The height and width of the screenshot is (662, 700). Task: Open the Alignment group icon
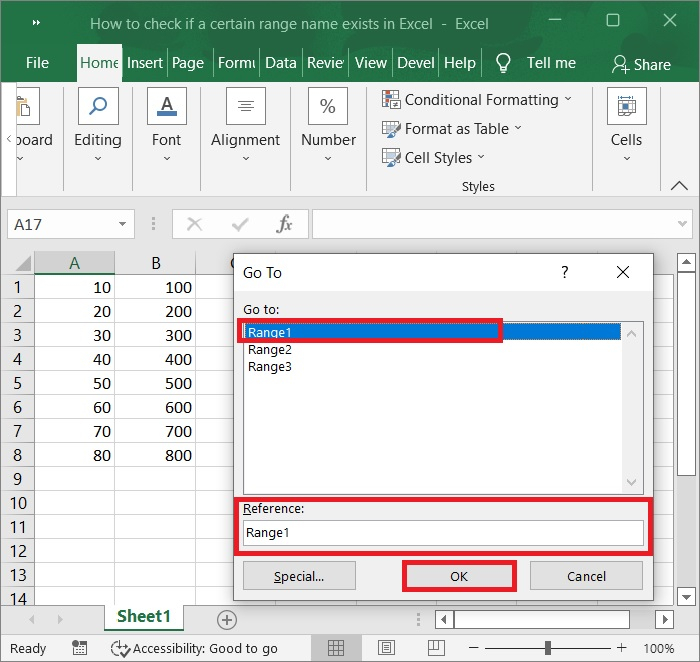[x=245, y=107]
